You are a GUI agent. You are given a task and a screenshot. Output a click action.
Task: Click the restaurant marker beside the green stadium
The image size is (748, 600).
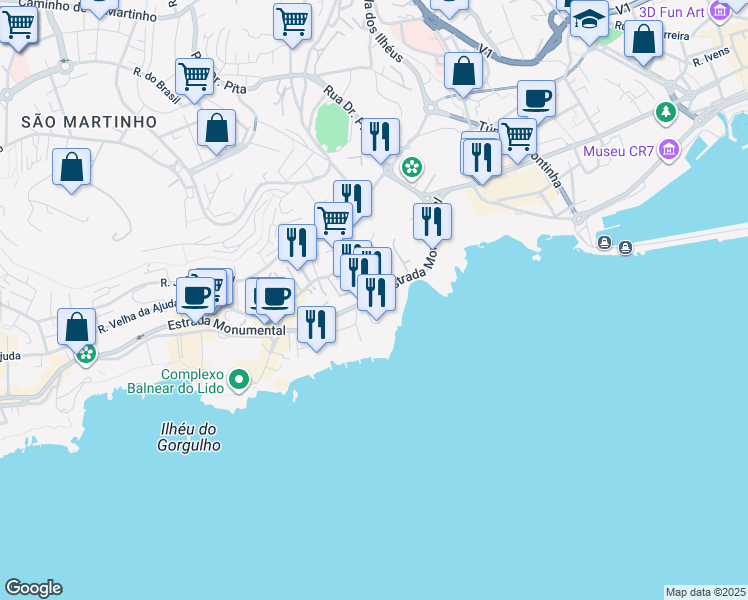click(380, 137)
